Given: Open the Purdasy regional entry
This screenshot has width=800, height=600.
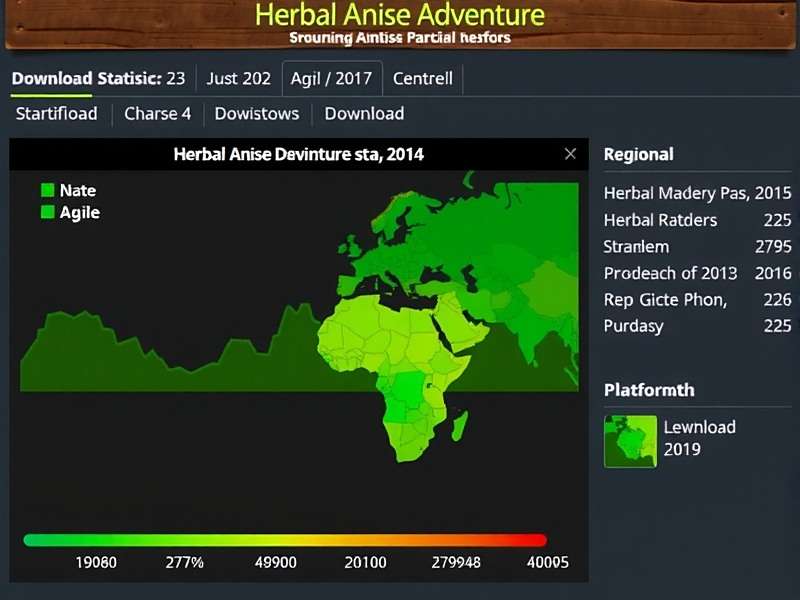Looking at the screenshot, I should 697,326.
